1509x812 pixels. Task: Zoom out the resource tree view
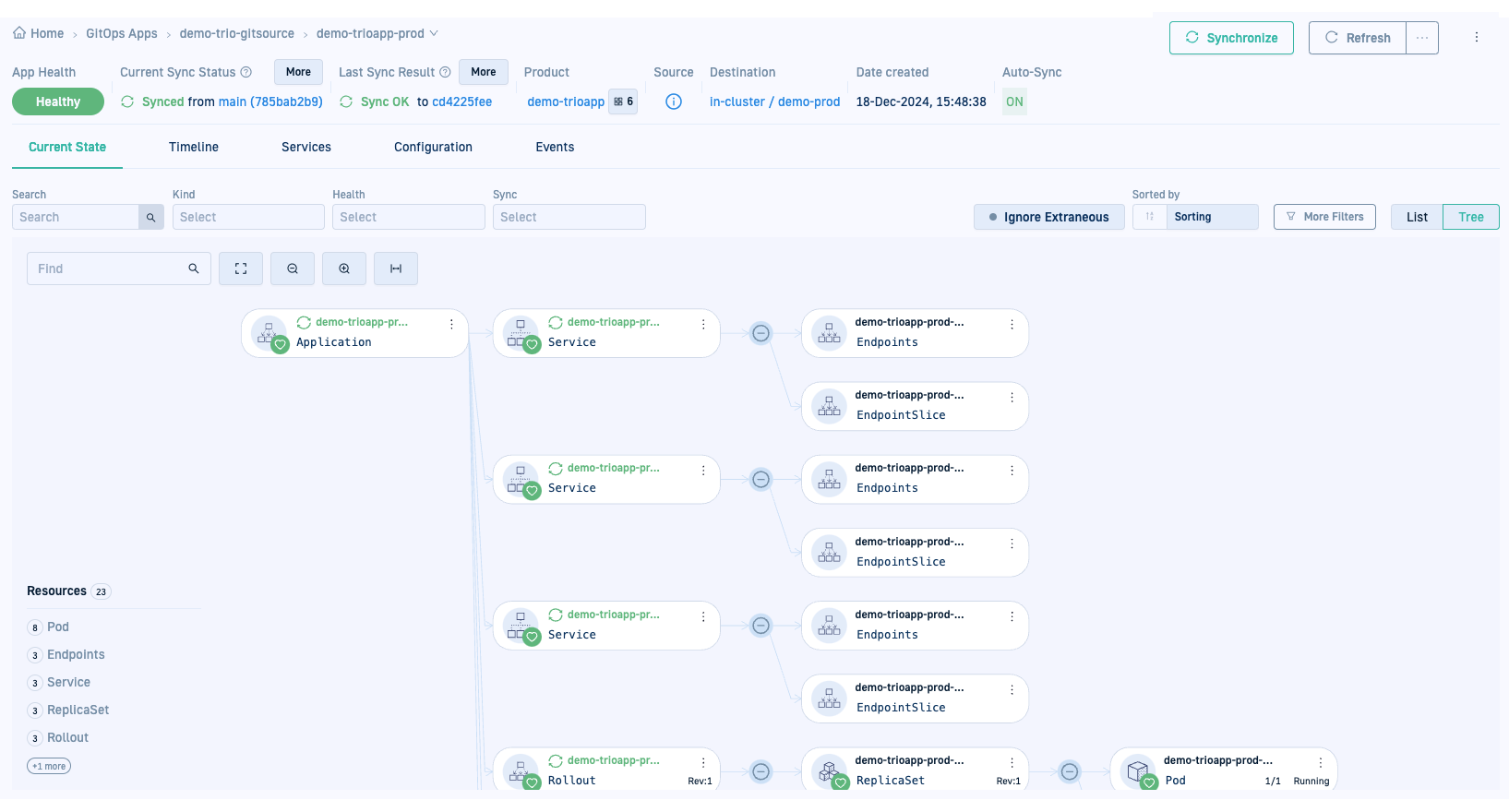click(293, 269)
